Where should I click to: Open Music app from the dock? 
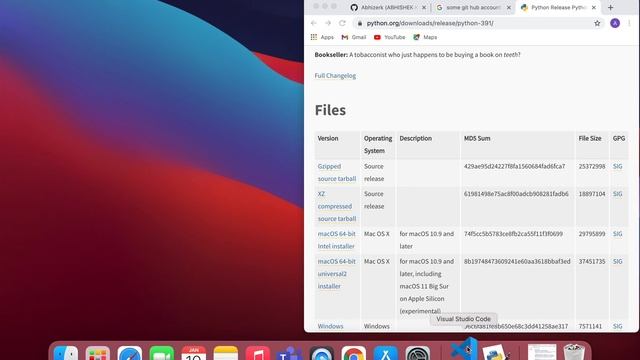coord(258,353)
